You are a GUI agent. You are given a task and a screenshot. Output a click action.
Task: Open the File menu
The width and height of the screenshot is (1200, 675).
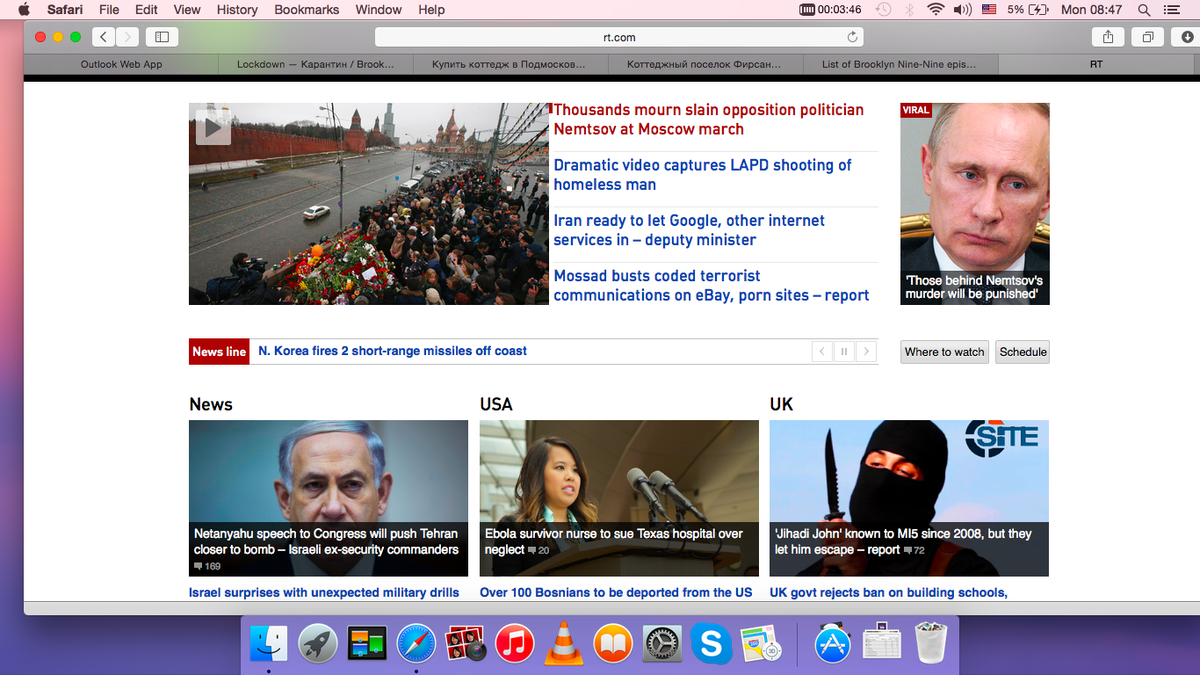pyautogui.click(x=109, y=10)
